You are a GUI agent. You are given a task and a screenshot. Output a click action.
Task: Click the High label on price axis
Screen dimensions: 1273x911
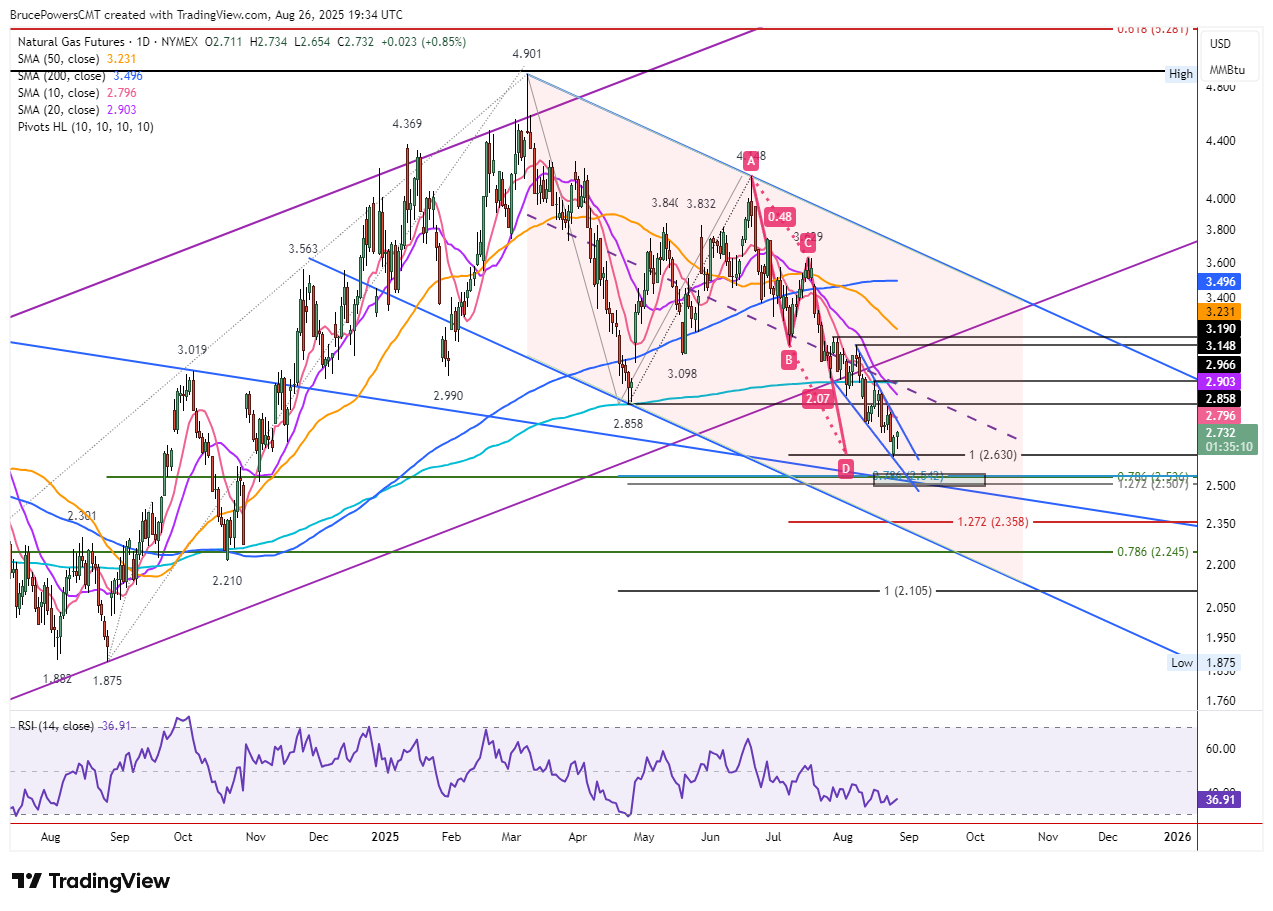point(1181,74)
